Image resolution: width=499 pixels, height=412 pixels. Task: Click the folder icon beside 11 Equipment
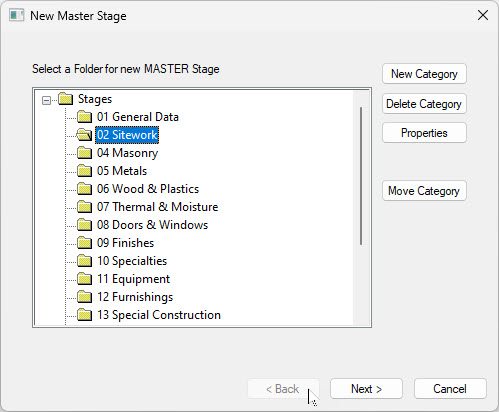84,279
